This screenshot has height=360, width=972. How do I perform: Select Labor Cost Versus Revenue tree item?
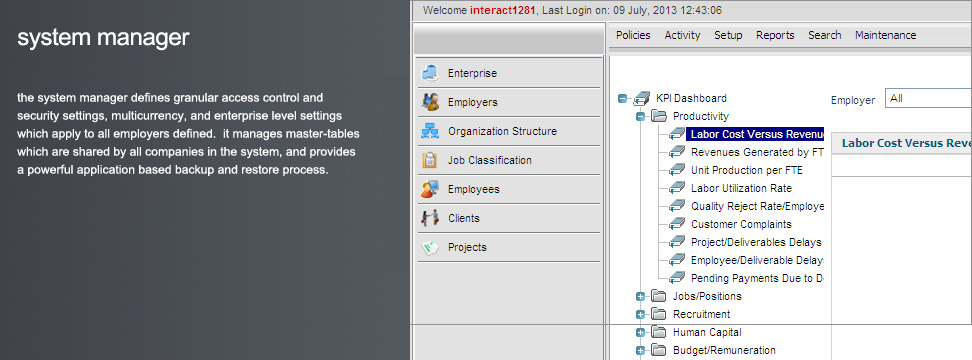click(x=756, y=134)
